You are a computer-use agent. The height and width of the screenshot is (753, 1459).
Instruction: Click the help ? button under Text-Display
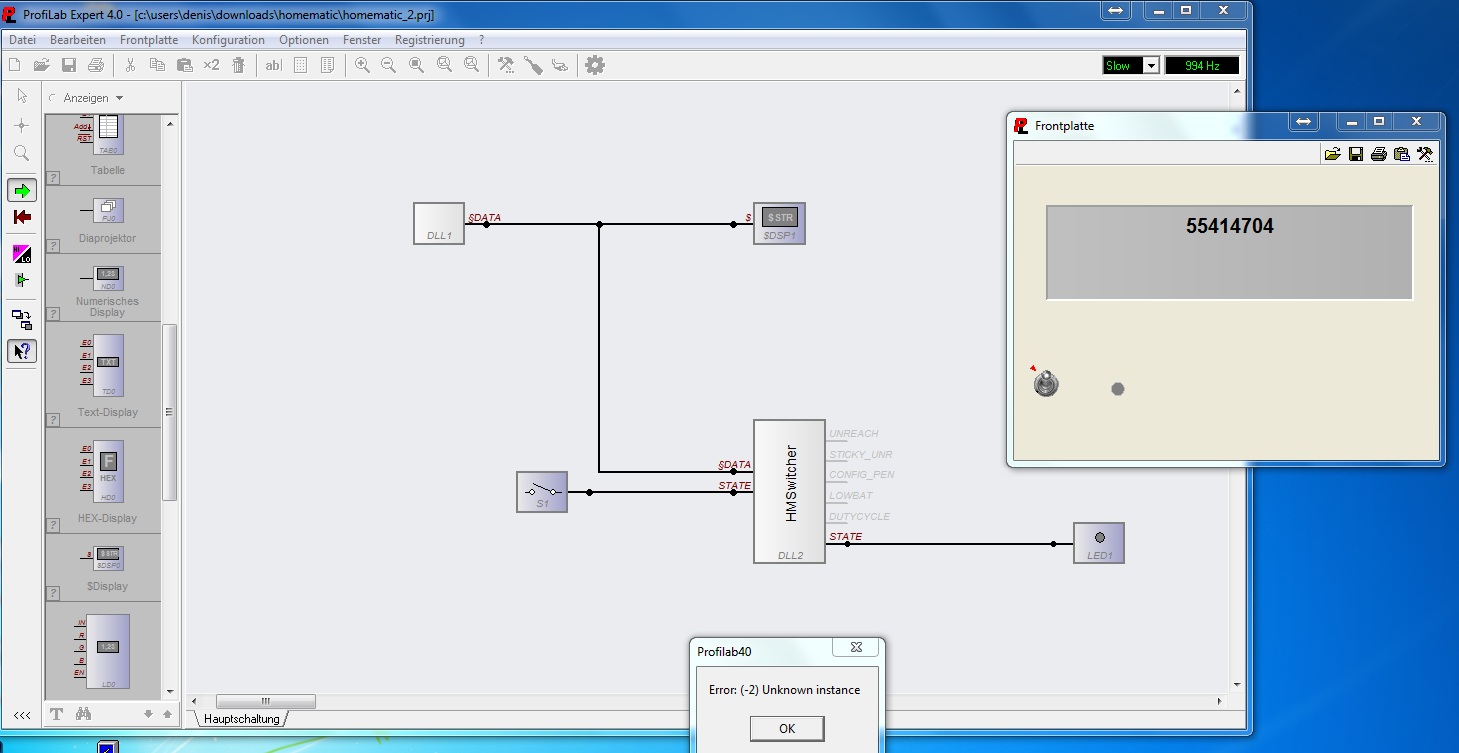pos(53,420)
